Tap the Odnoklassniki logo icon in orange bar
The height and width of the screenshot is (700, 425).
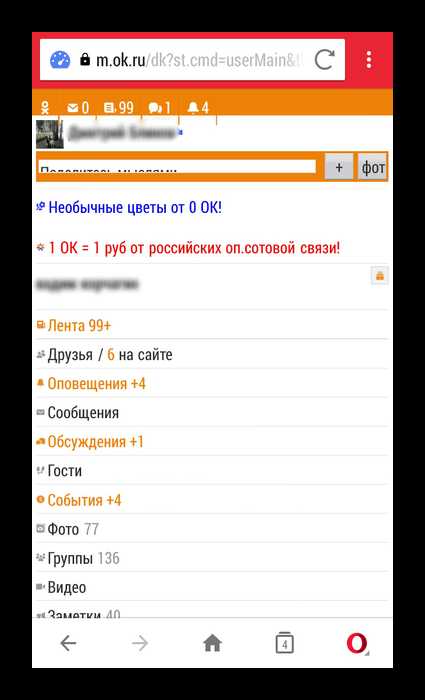[45, 108]
